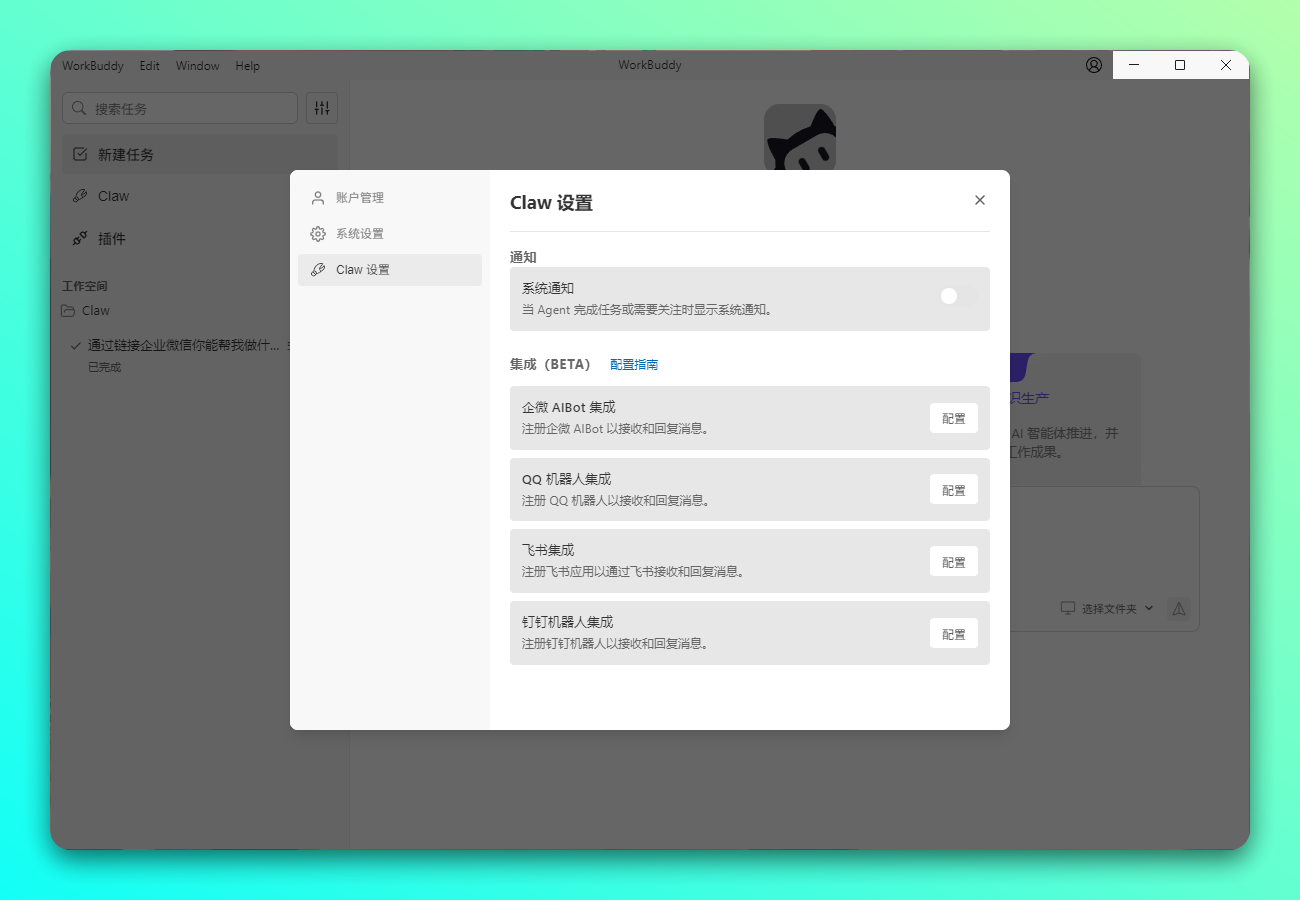This screenshot has height=900, width=1300.
Task: Open the 选择文件夹 dropdown
Action: point(1108,608)
